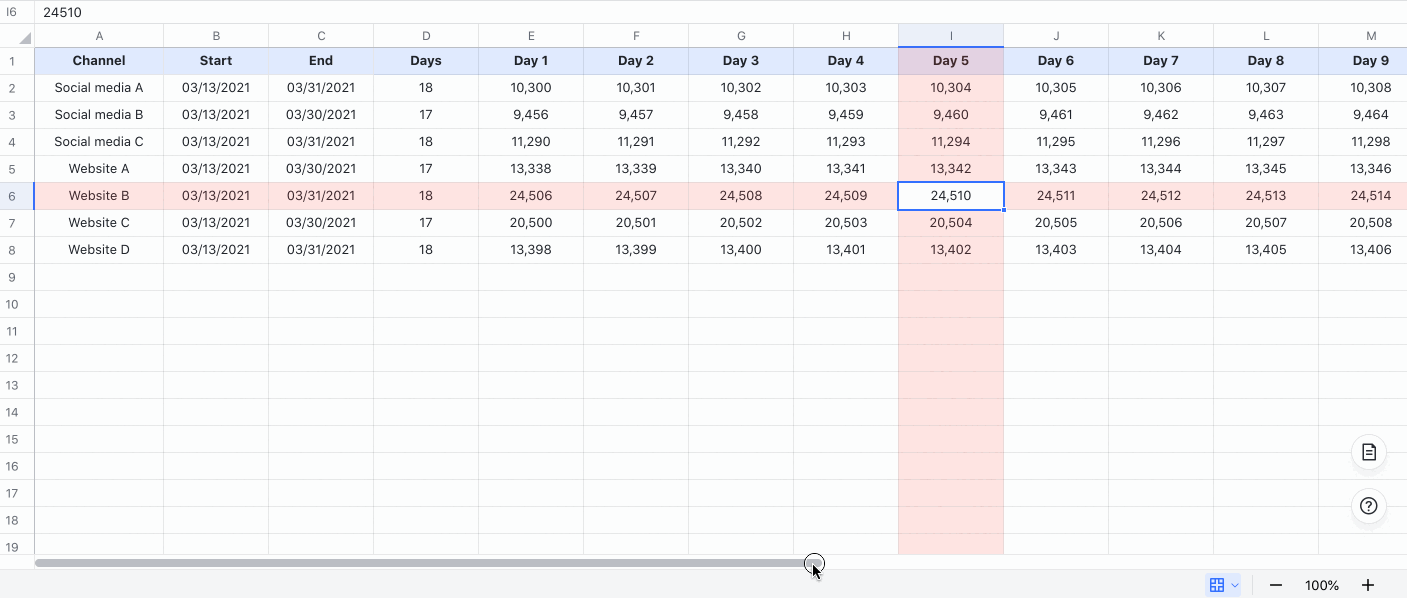Zoom in using the plus icon
Screen dimensions: 1407x598
point(1368,584)
